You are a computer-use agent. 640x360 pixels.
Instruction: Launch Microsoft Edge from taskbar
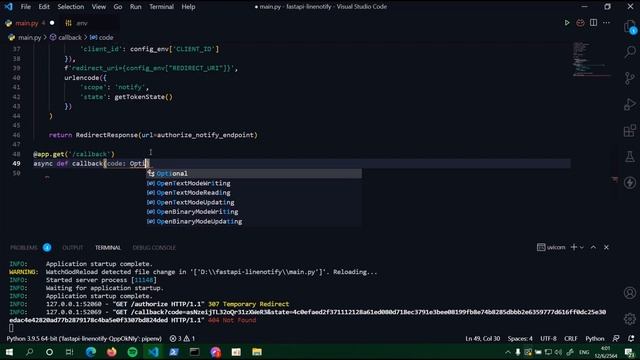click(91, 352)
